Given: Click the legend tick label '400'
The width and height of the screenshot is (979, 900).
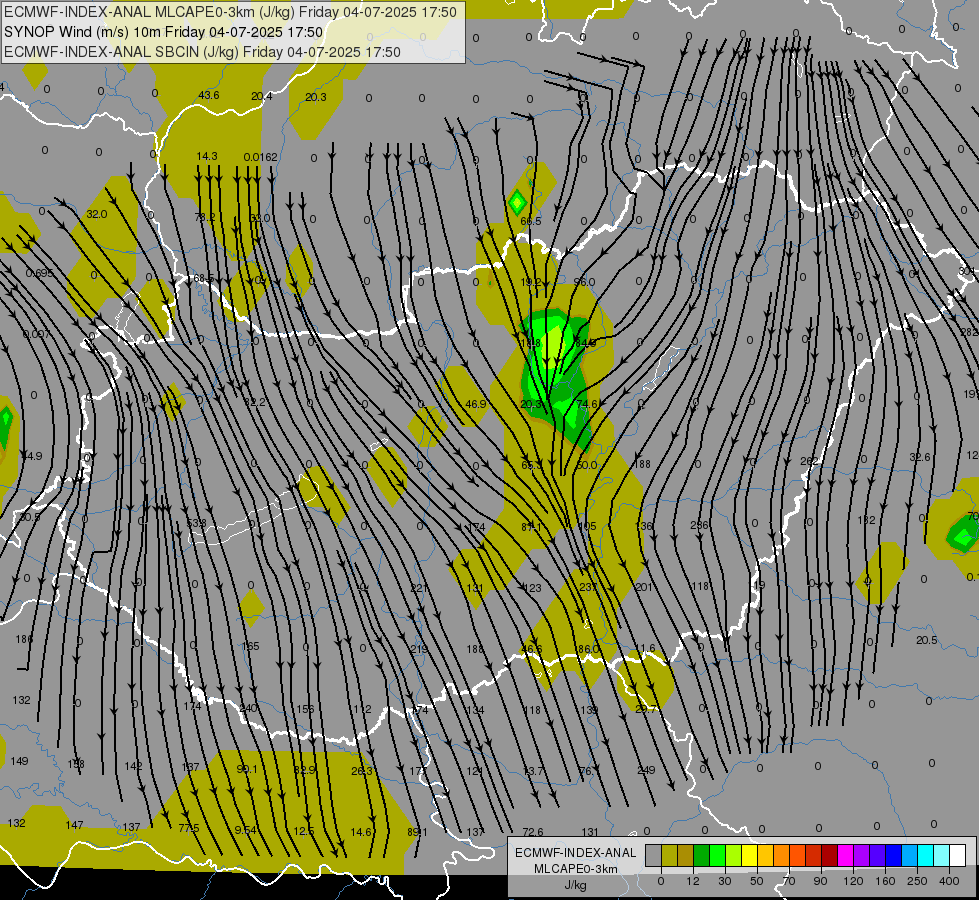Looking at the screenshot, I should [x=949, y=881].
